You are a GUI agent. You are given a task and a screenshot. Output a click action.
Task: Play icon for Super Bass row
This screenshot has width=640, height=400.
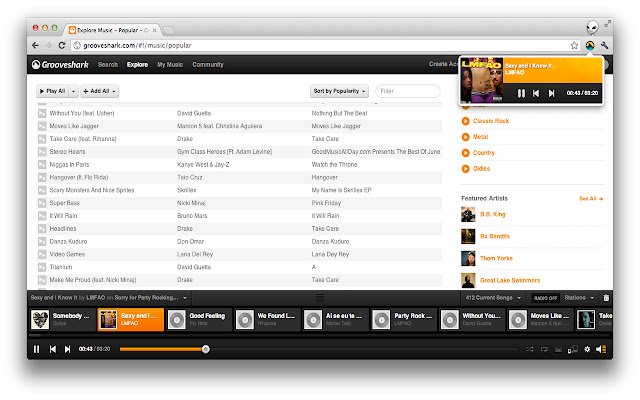point(42,203)
